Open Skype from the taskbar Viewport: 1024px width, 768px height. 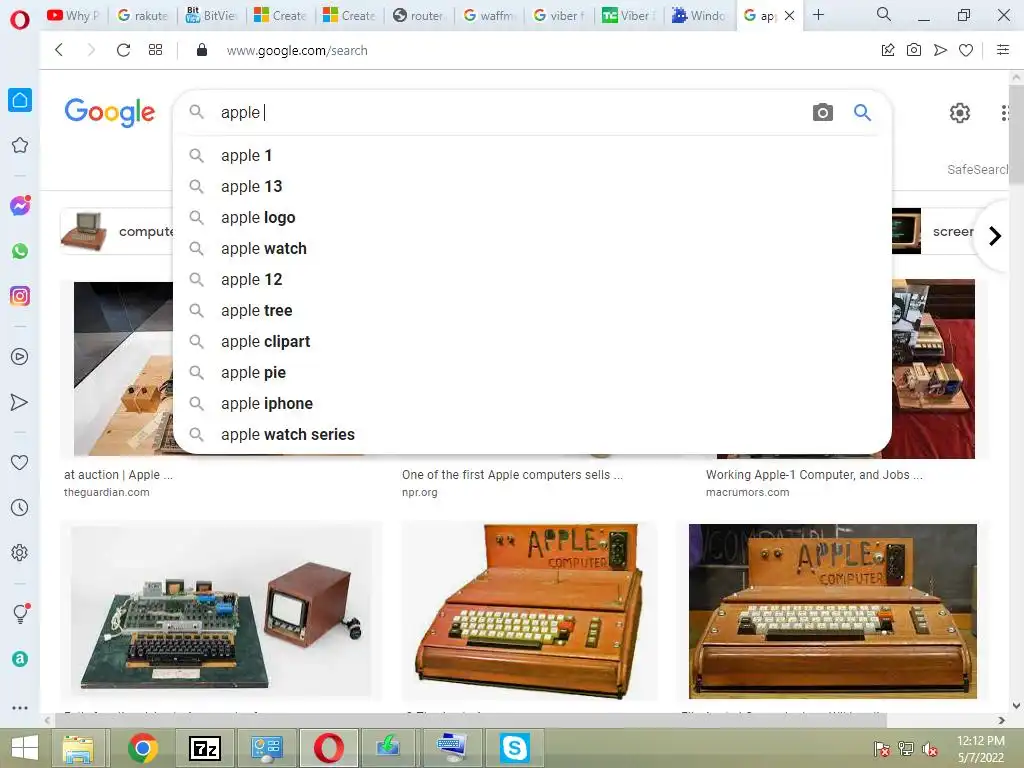coord(514,748)
